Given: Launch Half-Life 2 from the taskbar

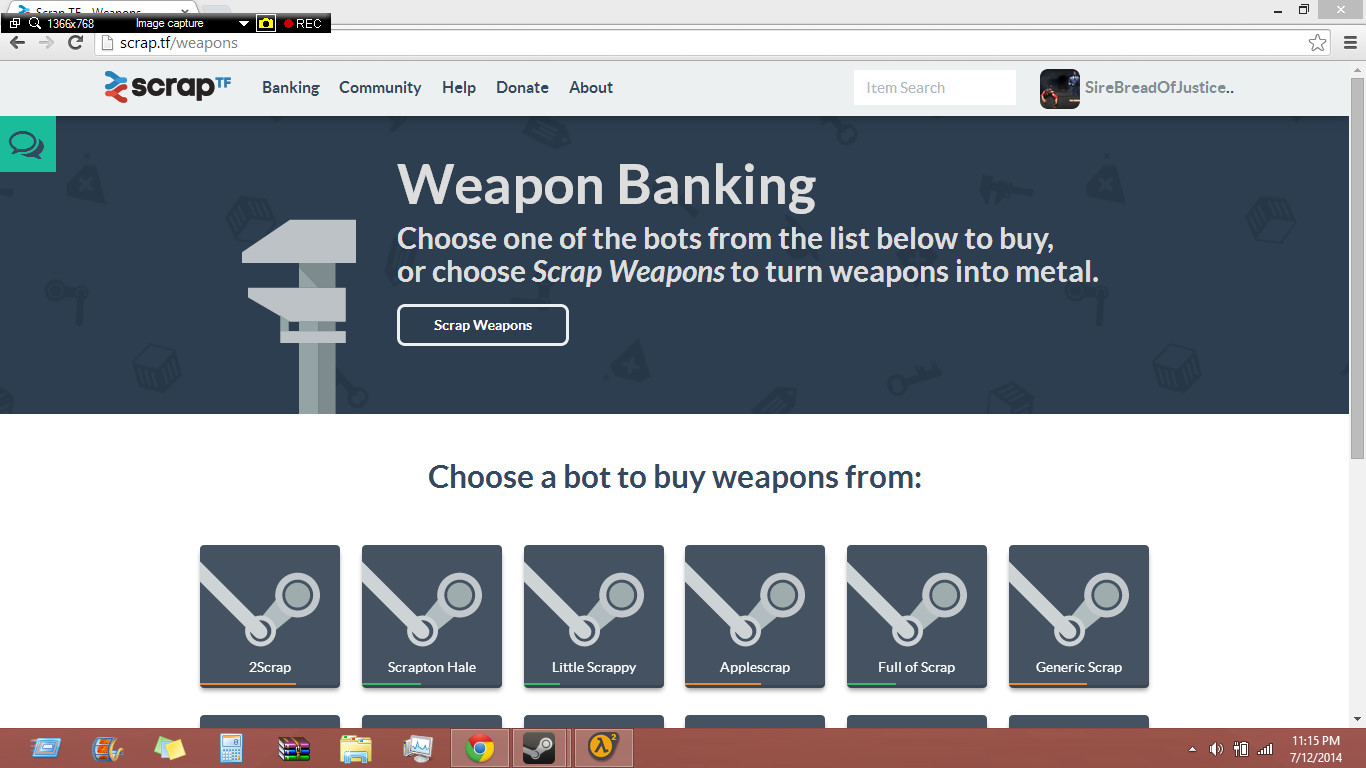Looking at the screenshot, I should pos(603,748).
